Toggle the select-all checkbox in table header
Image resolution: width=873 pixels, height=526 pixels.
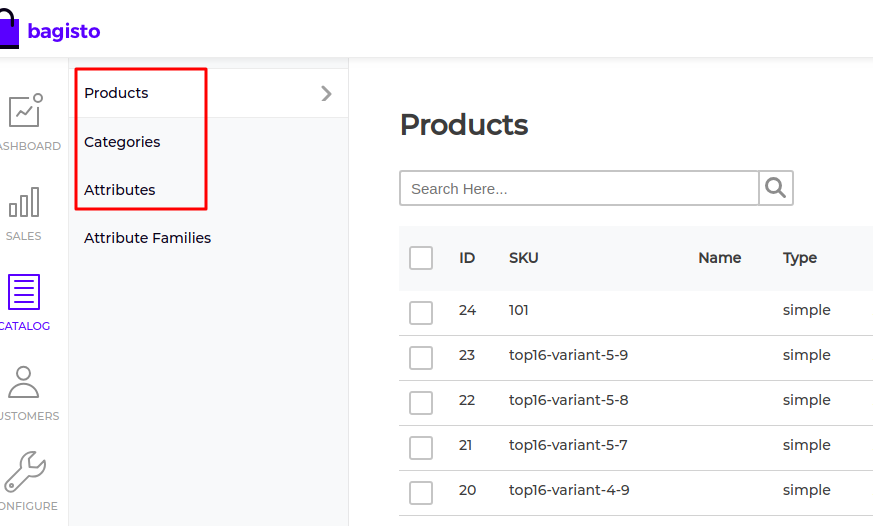421,258
